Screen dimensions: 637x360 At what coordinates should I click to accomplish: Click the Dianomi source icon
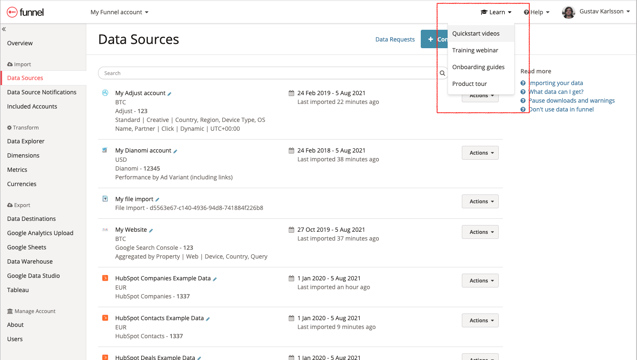(x=105, y=150)
